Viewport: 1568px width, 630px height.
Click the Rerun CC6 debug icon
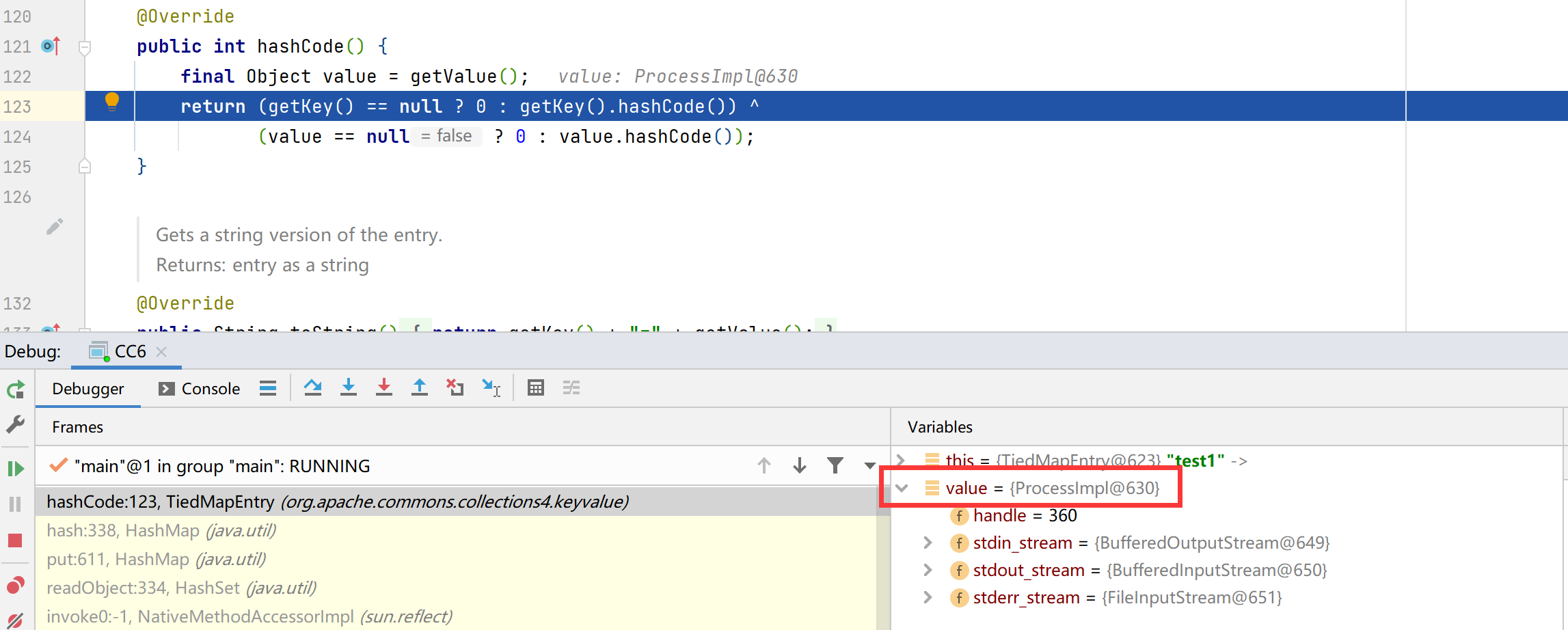coord(16,389)
